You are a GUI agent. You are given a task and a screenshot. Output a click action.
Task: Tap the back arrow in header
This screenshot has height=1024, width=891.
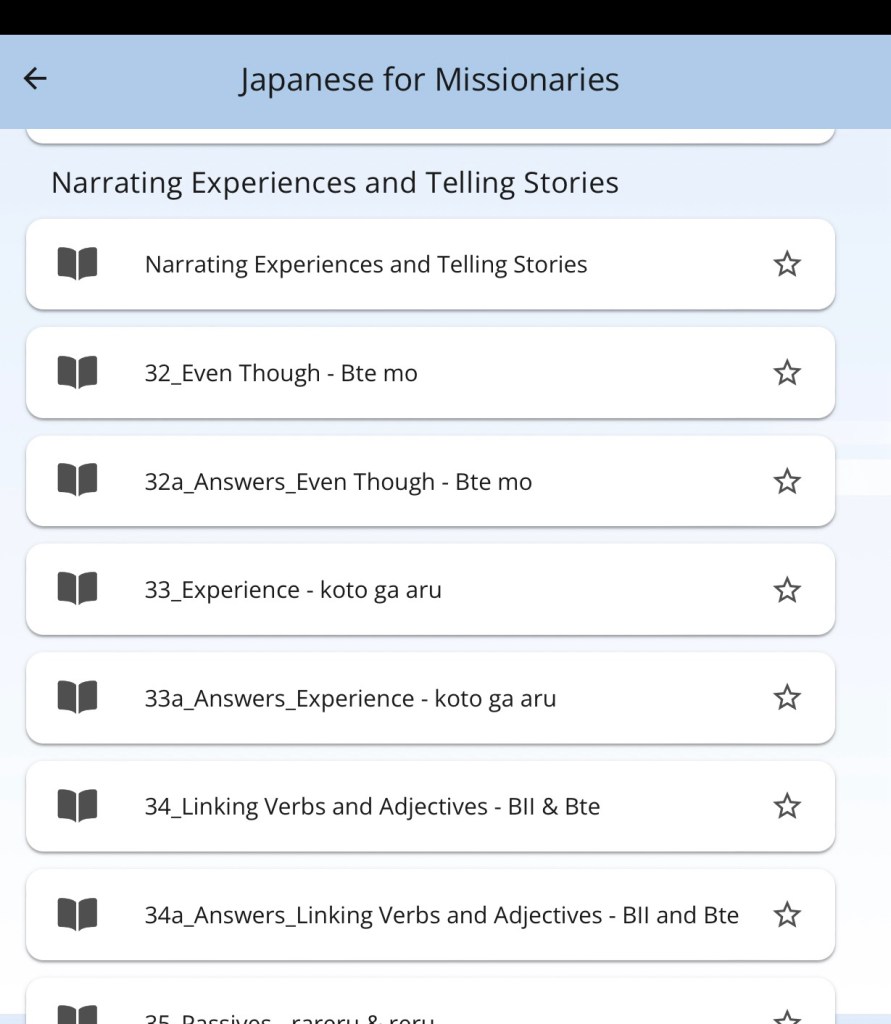point(35,79)
